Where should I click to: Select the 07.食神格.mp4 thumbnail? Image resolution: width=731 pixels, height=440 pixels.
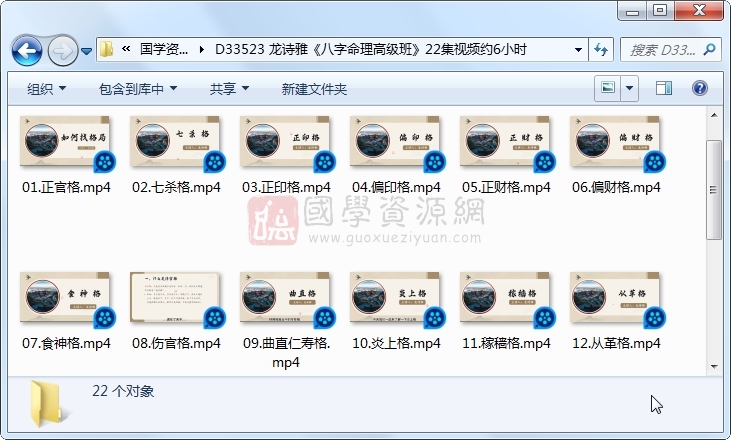tap(66, 298)
